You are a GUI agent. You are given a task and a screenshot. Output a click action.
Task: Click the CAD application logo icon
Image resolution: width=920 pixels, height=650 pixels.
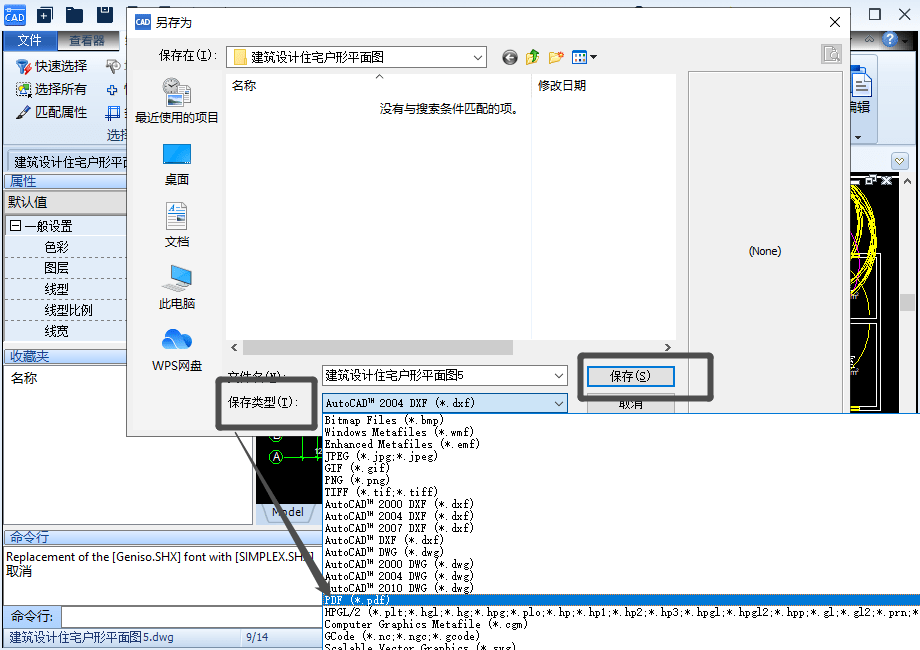15,15
